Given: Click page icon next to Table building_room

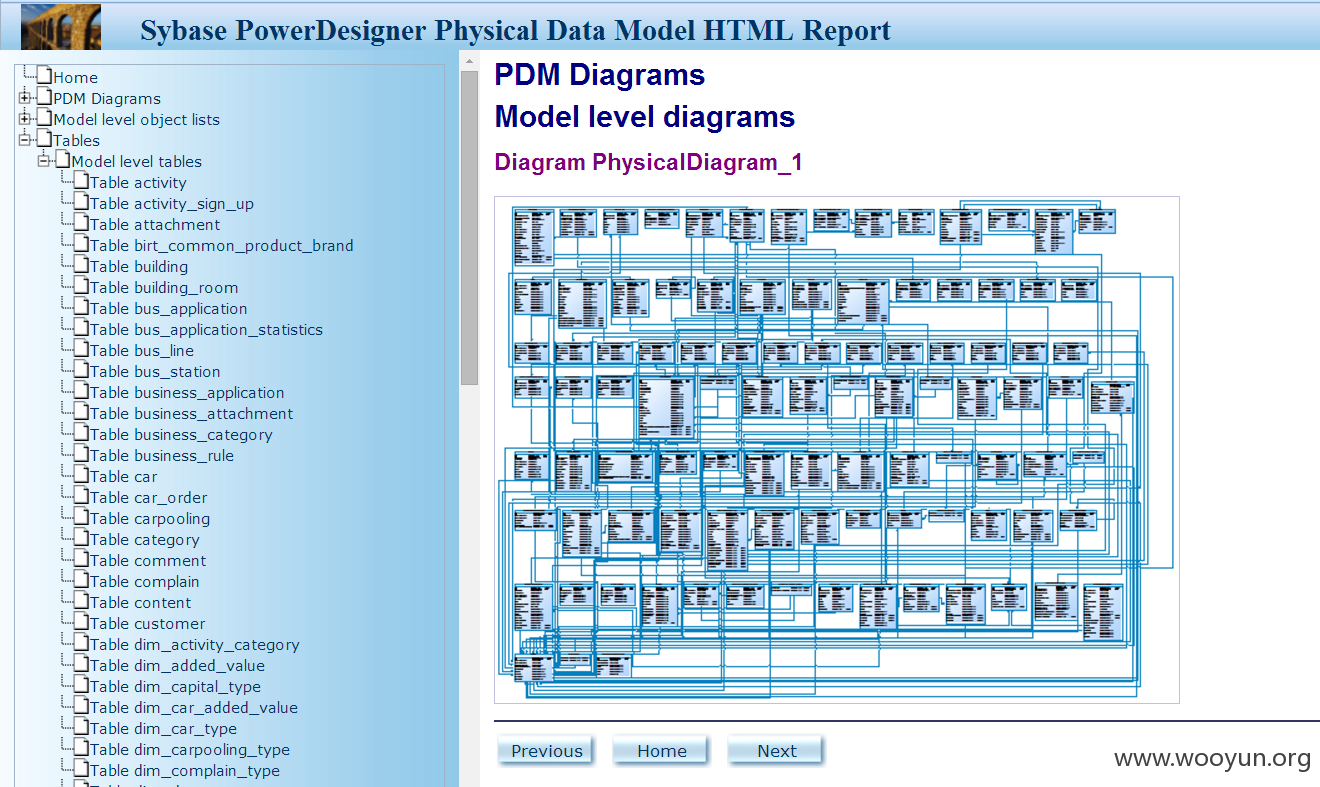Looking at the screenshot, I should click(81, 286).
